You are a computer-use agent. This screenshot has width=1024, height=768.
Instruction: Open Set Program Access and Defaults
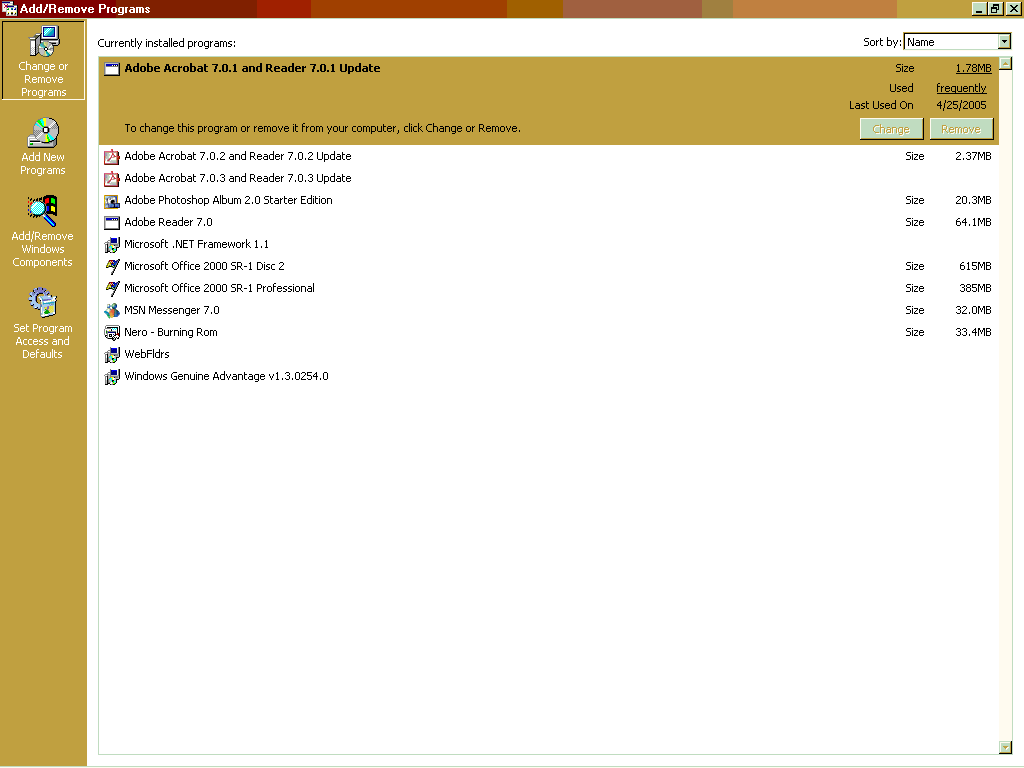point(43,323)
